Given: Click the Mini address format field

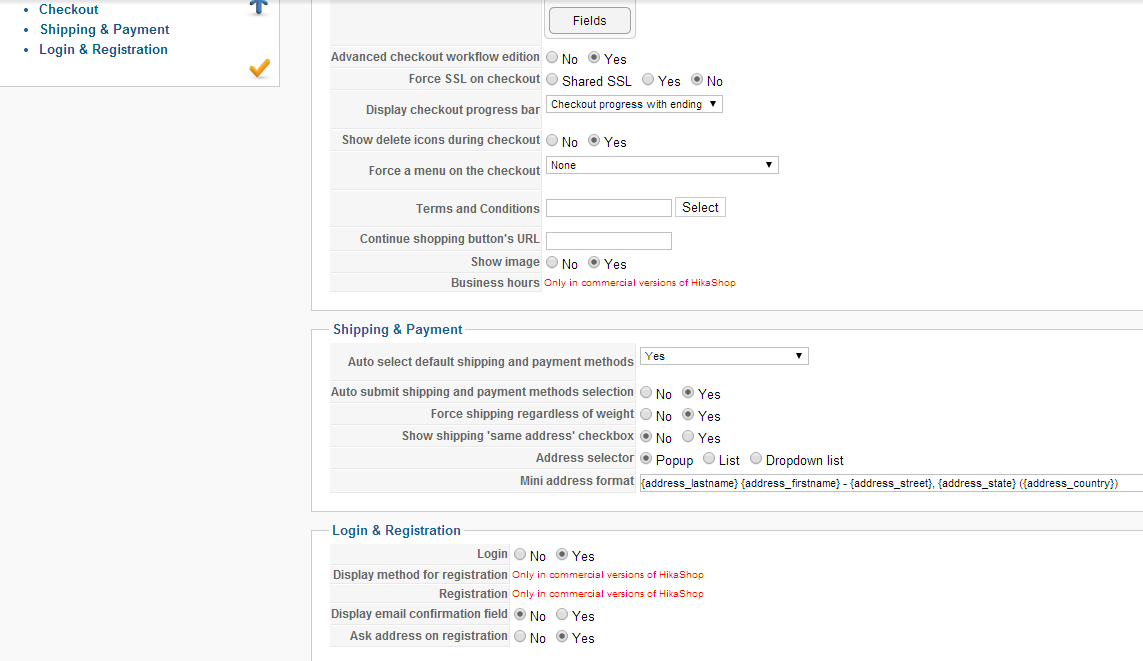Looking at the screenshot, I should click(x=890, y=483).
